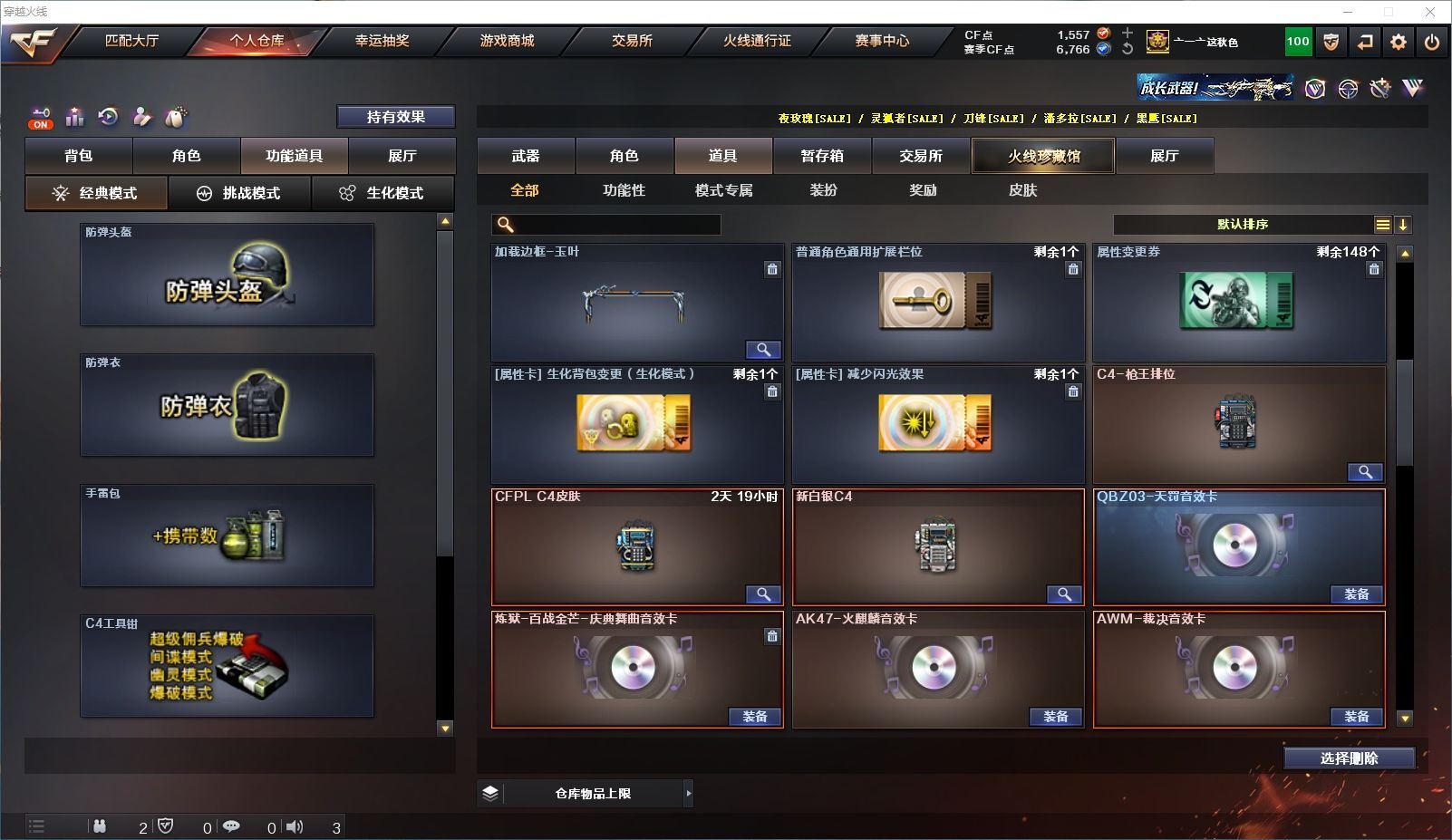
Task: Select the 火线珍藏馆 tab
Action: [1043, 156]
